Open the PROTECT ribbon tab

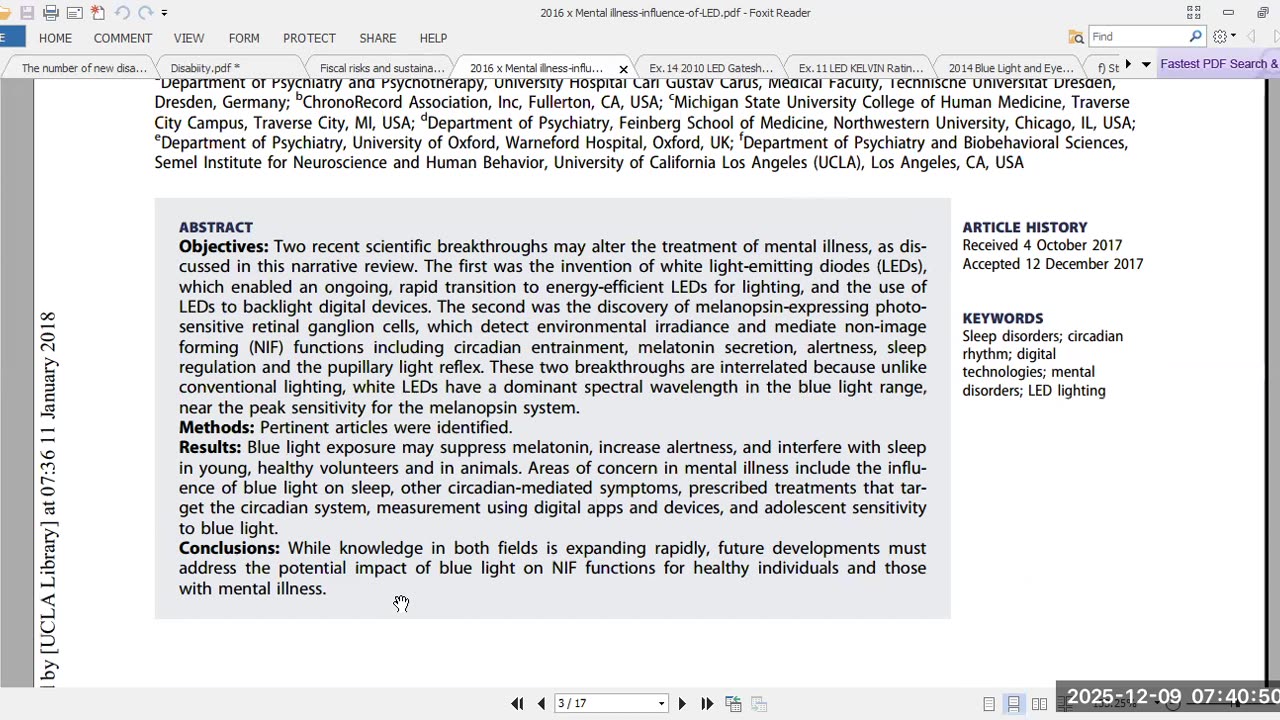(x=309, y=38)
